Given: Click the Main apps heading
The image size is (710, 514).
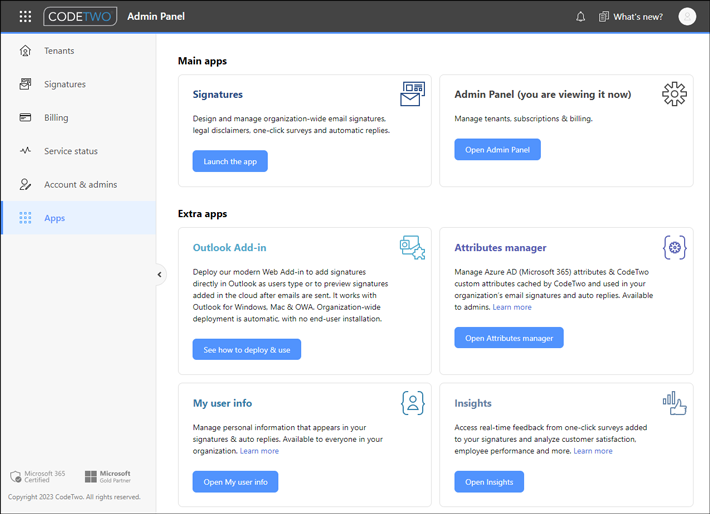Looking at the screenshot, I should click(202, 61).
